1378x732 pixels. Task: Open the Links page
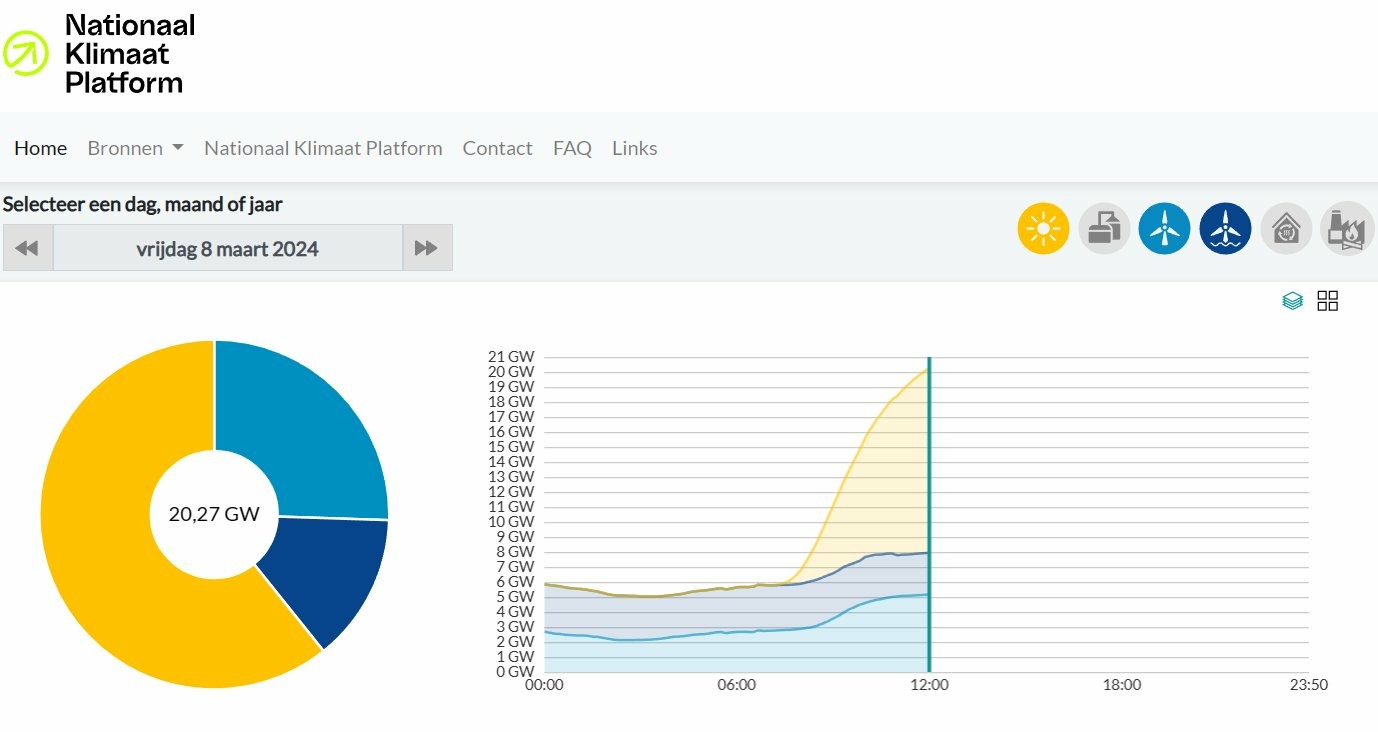click(x=634, y=148)
